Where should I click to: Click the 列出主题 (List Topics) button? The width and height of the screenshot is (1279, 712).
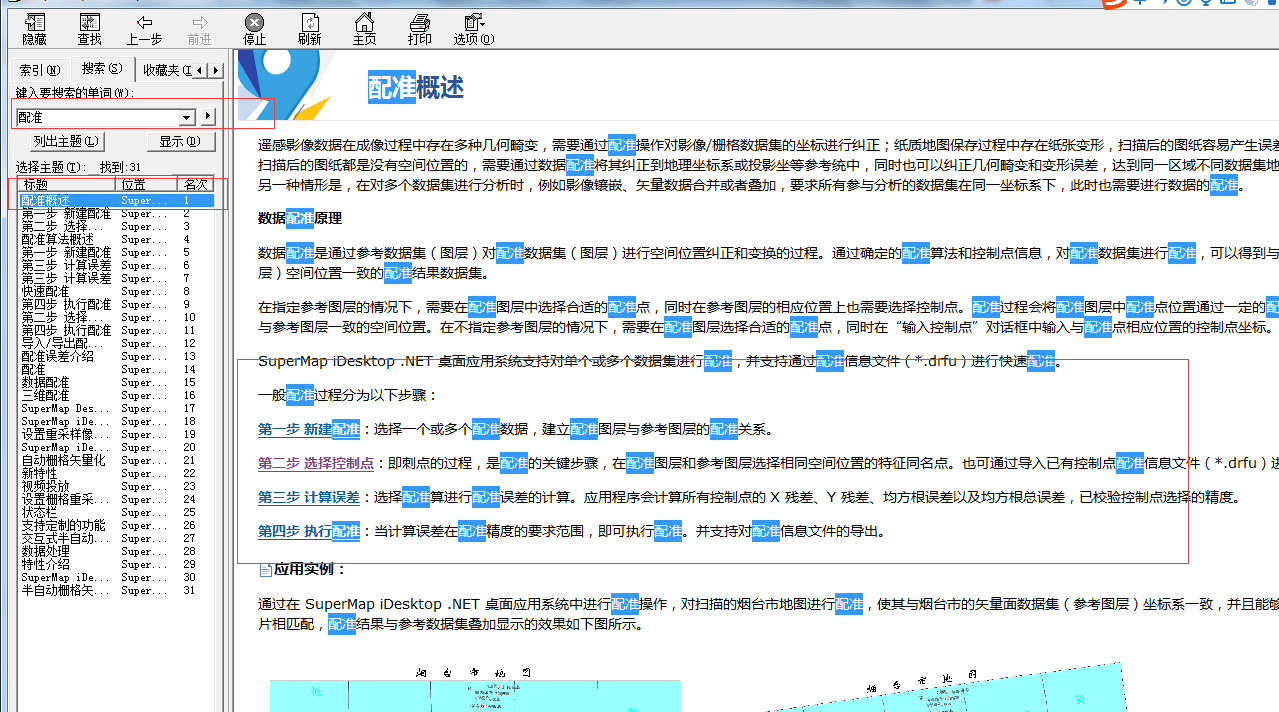click(x=65, y=142)
